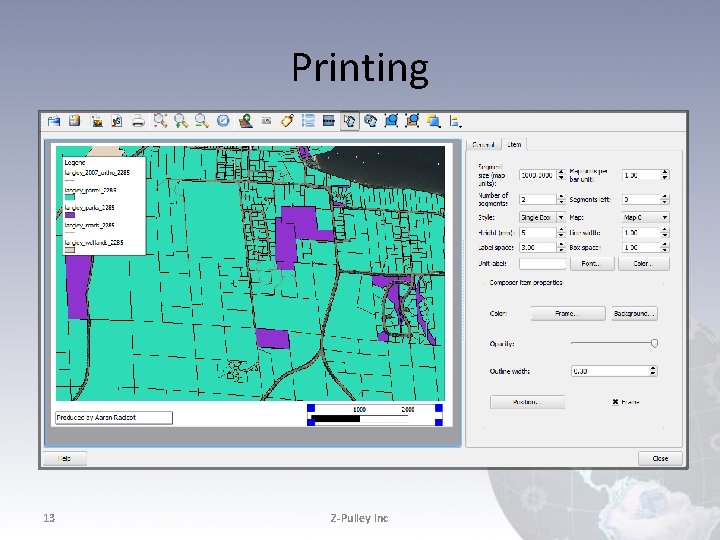Open the Load from template tool
720x540 pixels.
54,121
